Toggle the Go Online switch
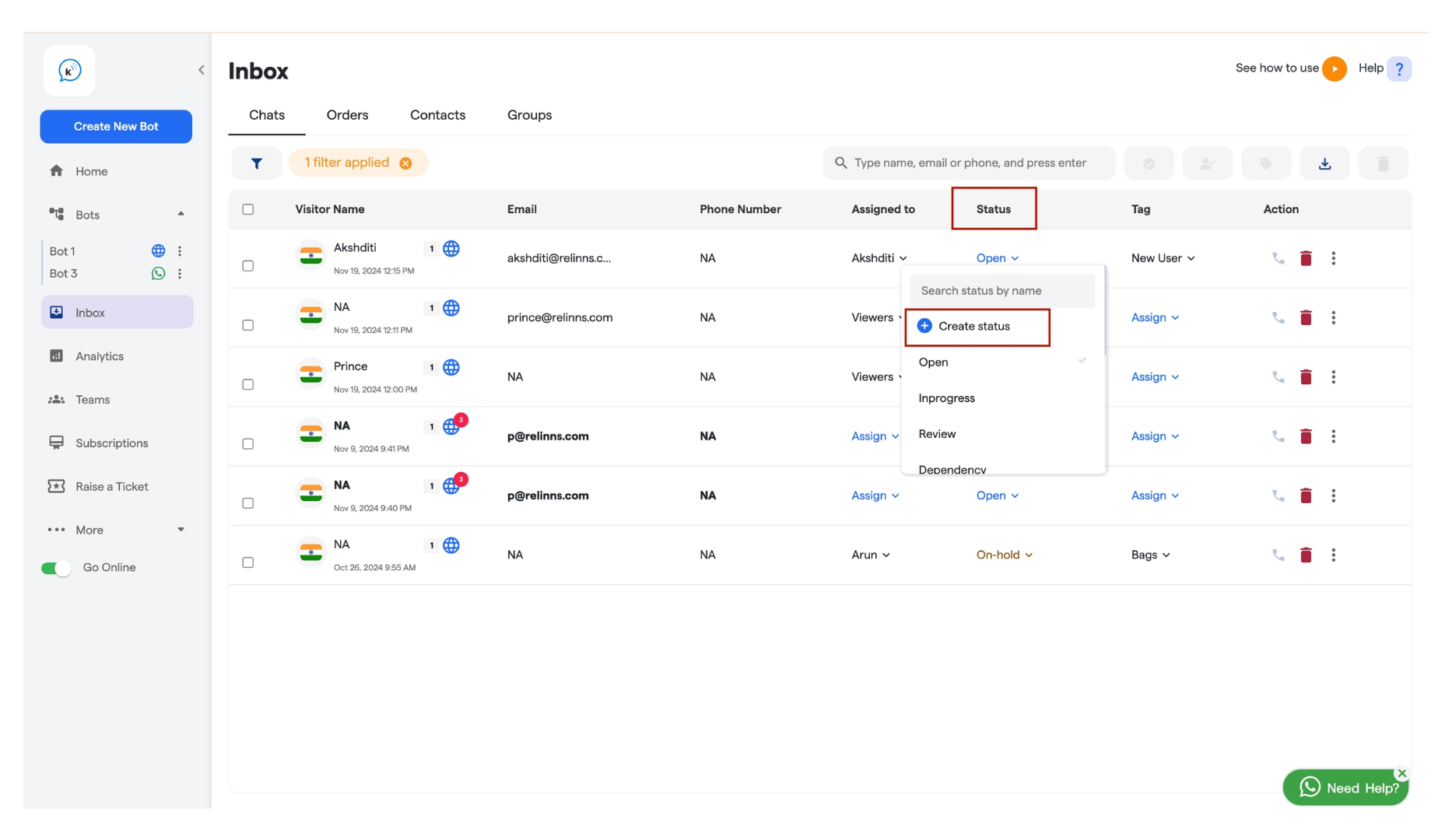The height and width of the screenshot is (840, 1452). pos(56,569)
